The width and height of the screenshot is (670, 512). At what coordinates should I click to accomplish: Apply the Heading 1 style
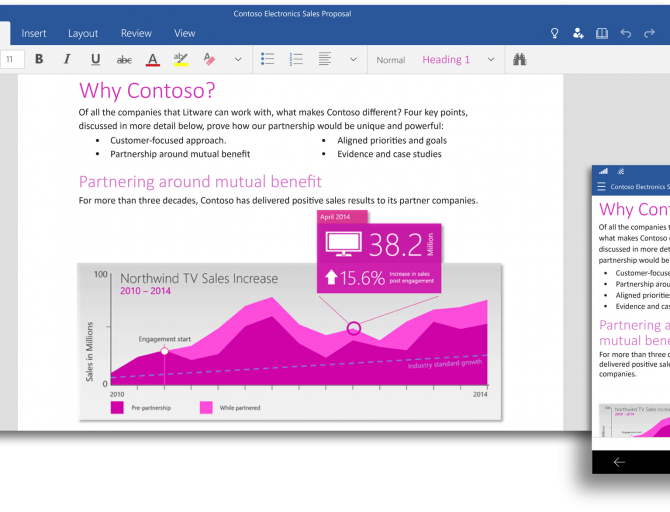[x=445, y=60]
